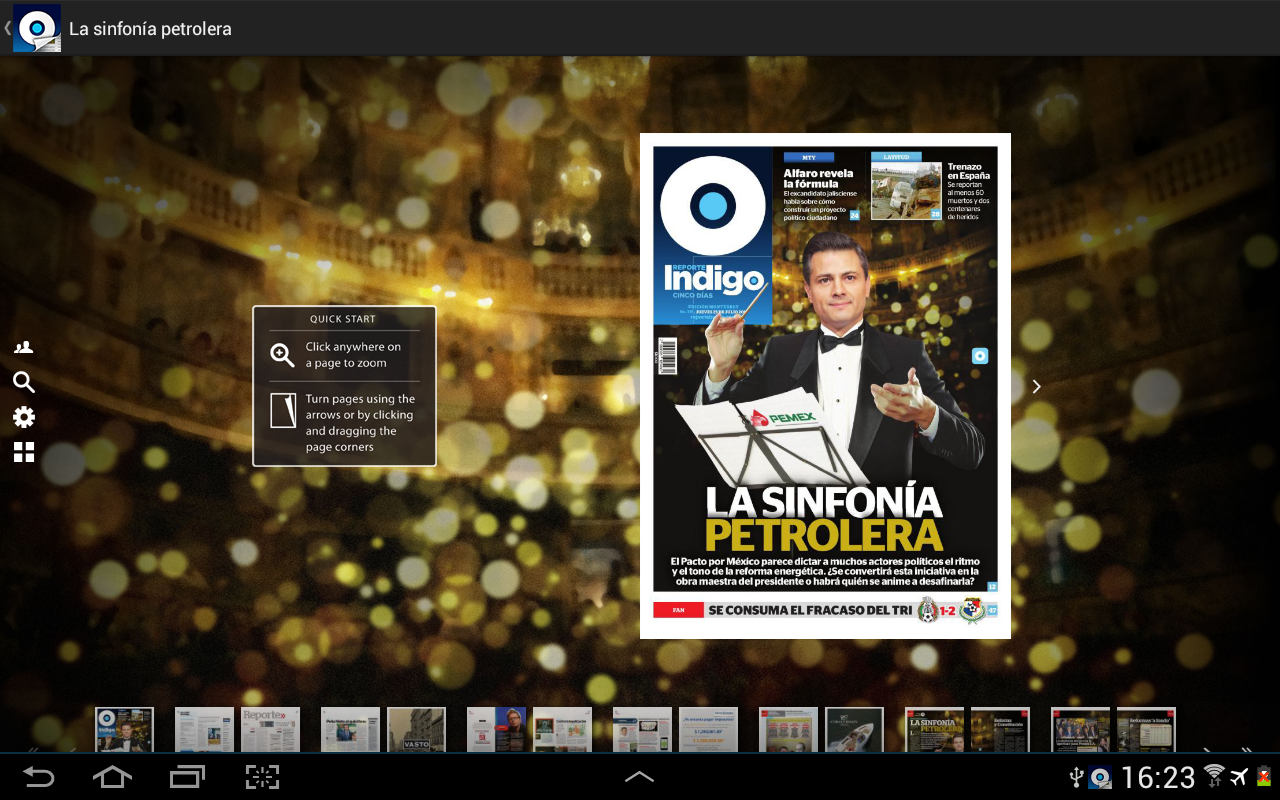Open the 'VASTO' street photo thumbnail
The height and width of the screenshot is (800, 1280).
point(416,729)
